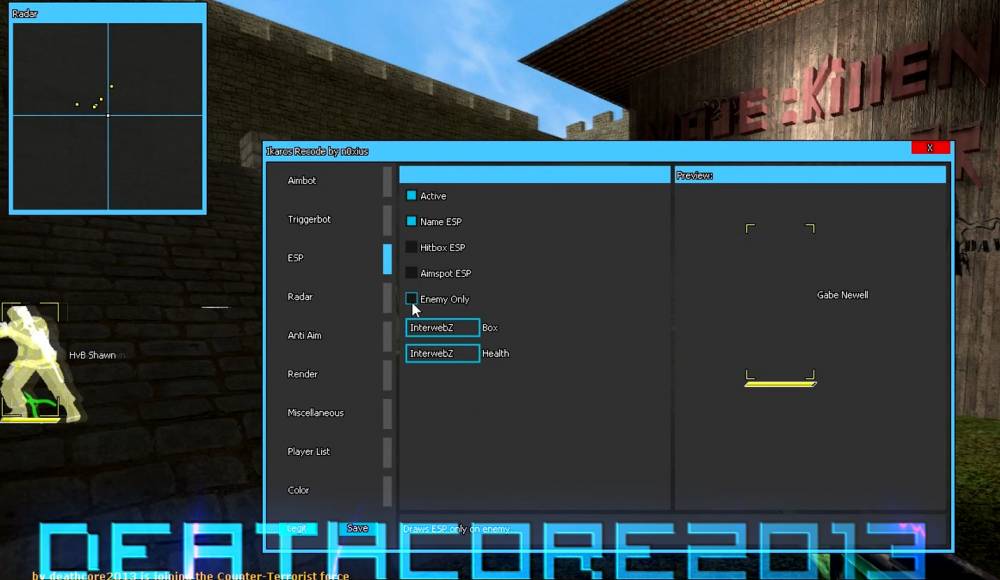The width and height of the screenshot is (1000, 580).
Task: Click the Ikaros Recode window title bar
Action: point(587,151)
